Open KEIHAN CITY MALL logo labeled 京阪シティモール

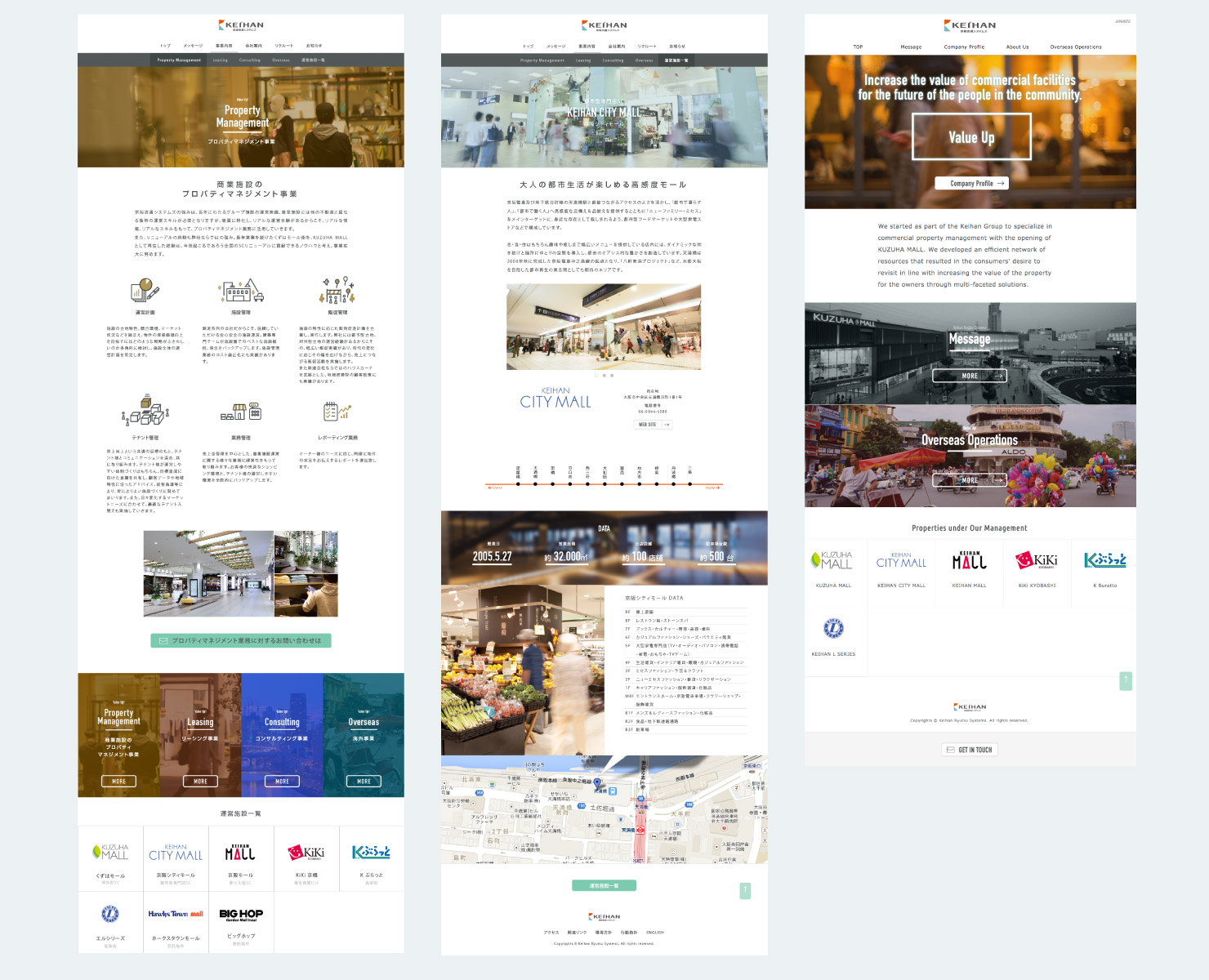click(x=176, y=853)
